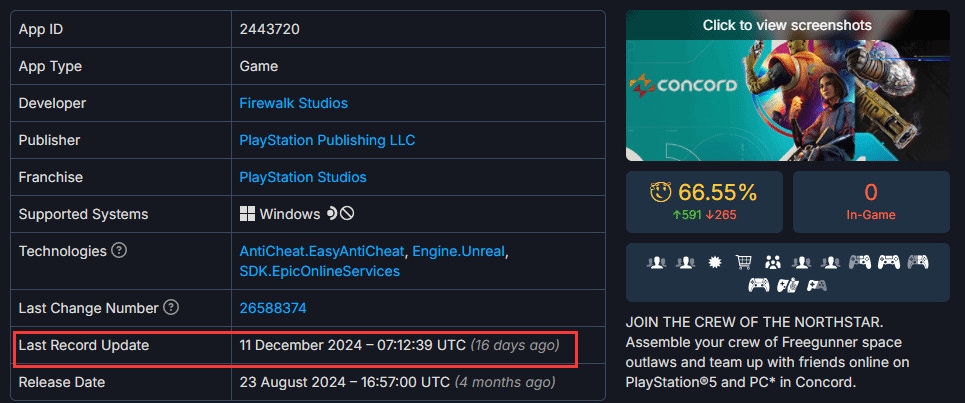Viewport: 965px width, 403px height.
Task: Click the Release Date row label
Action: (62, 382)
